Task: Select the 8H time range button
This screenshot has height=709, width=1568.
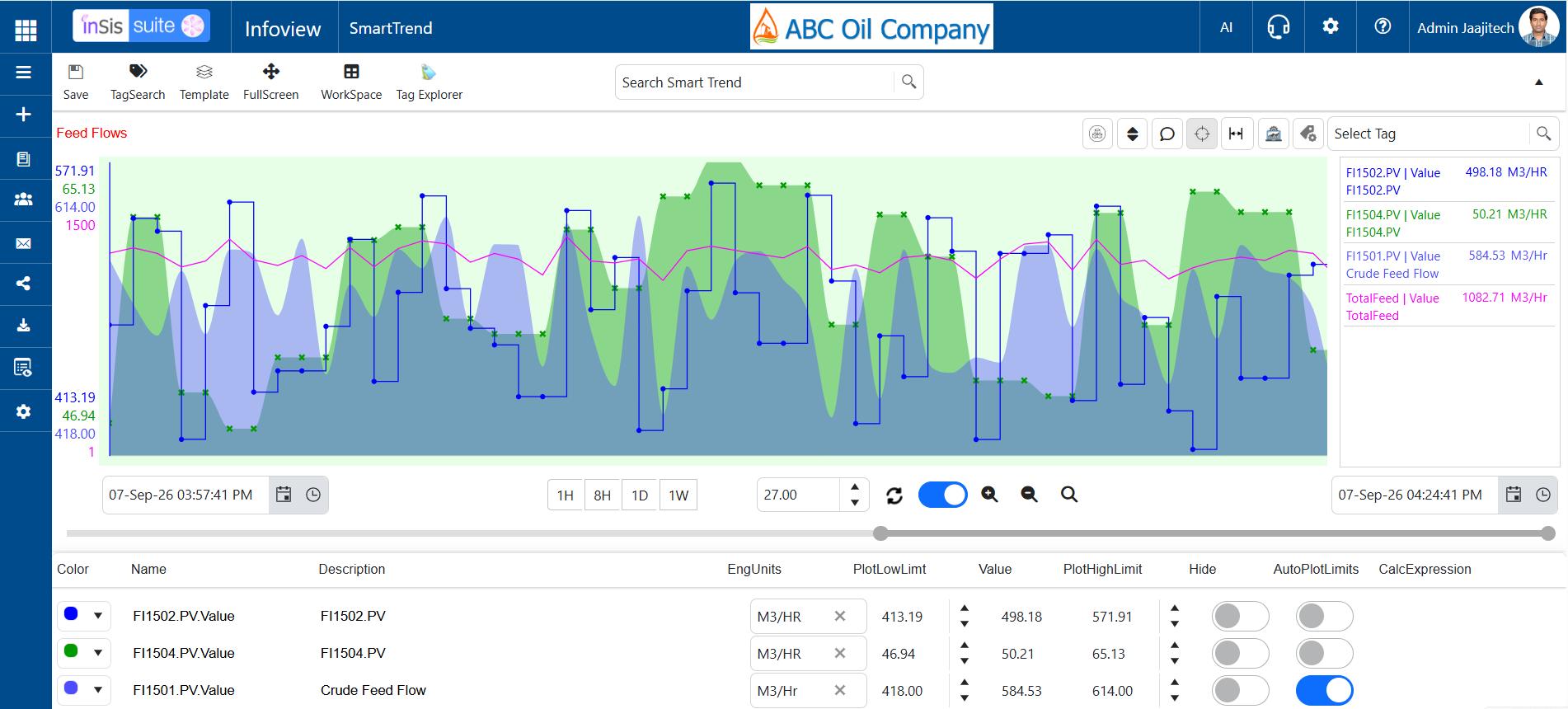Action: (603, 495)
